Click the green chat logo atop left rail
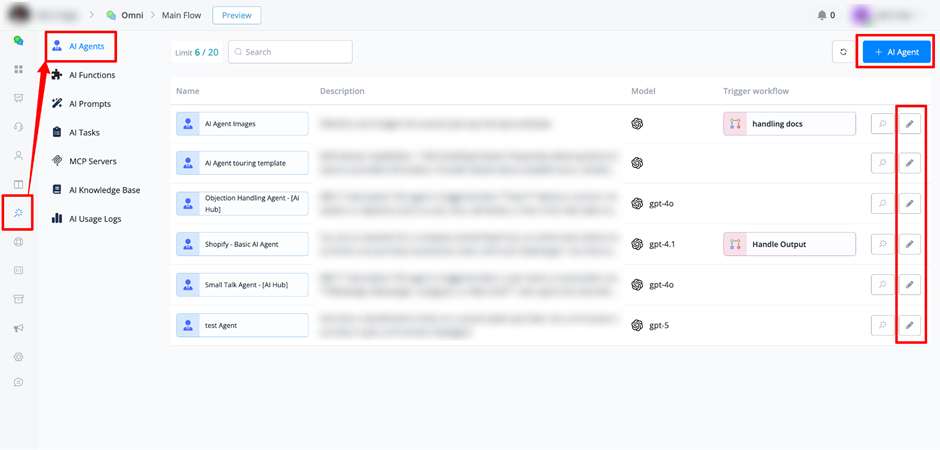This screenshot has height=450, width=940. [x=19, y=41]
